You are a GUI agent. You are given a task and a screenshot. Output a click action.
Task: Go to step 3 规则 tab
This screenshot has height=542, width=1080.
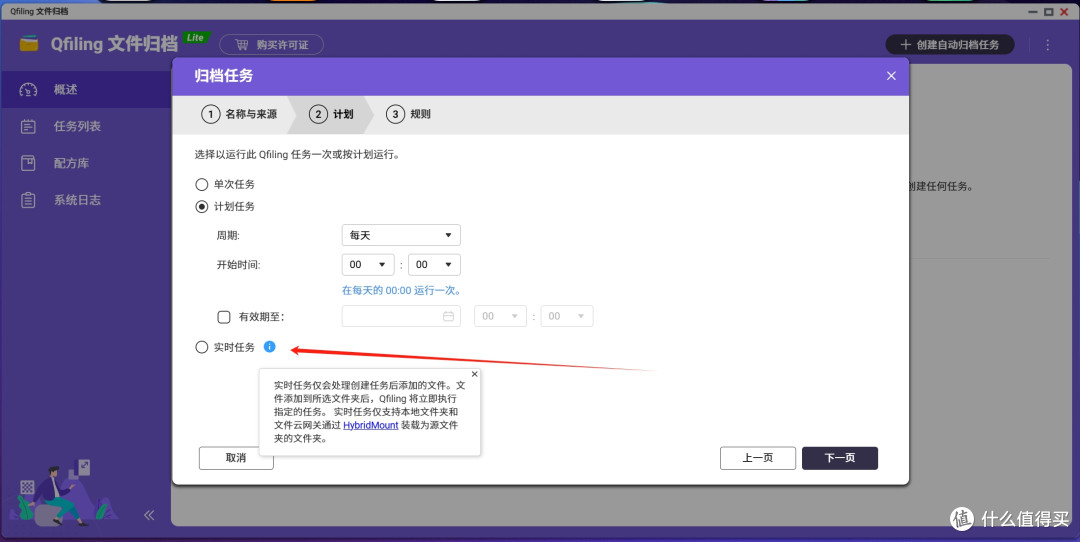point(408,114)
